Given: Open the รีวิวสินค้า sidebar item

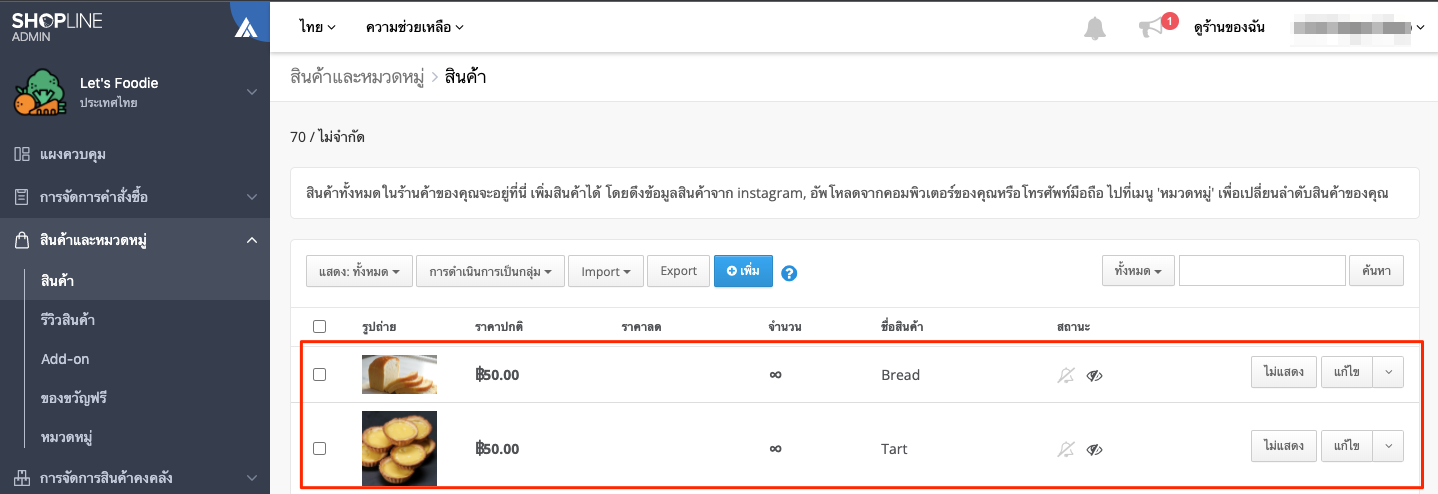Looking at the screenshot, I should 68,320.
